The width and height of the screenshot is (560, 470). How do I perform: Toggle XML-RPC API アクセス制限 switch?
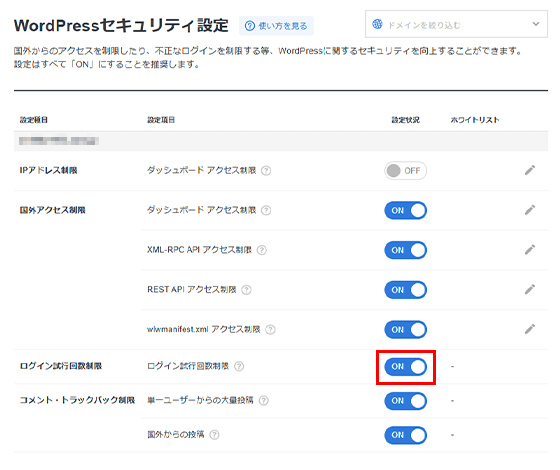click(405, 250)
